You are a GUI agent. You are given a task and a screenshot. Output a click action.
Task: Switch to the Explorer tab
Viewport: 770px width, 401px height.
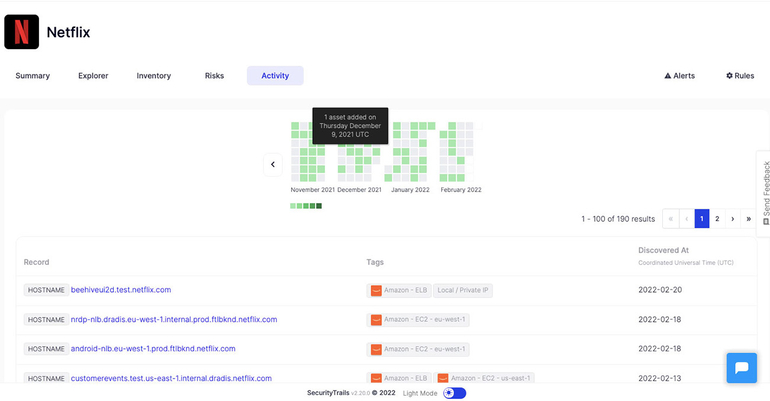click(x=93, y=76)
